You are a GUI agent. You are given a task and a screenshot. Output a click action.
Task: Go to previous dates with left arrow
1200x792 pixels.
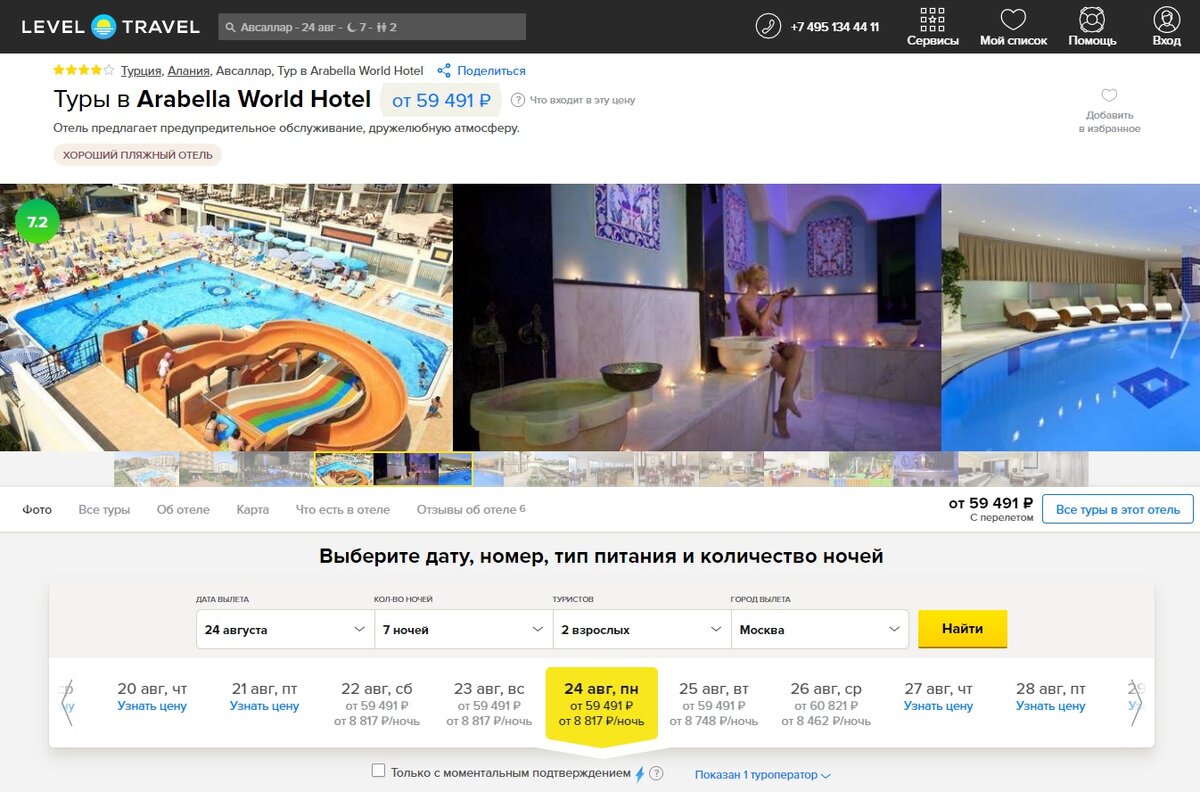(67, 704)
